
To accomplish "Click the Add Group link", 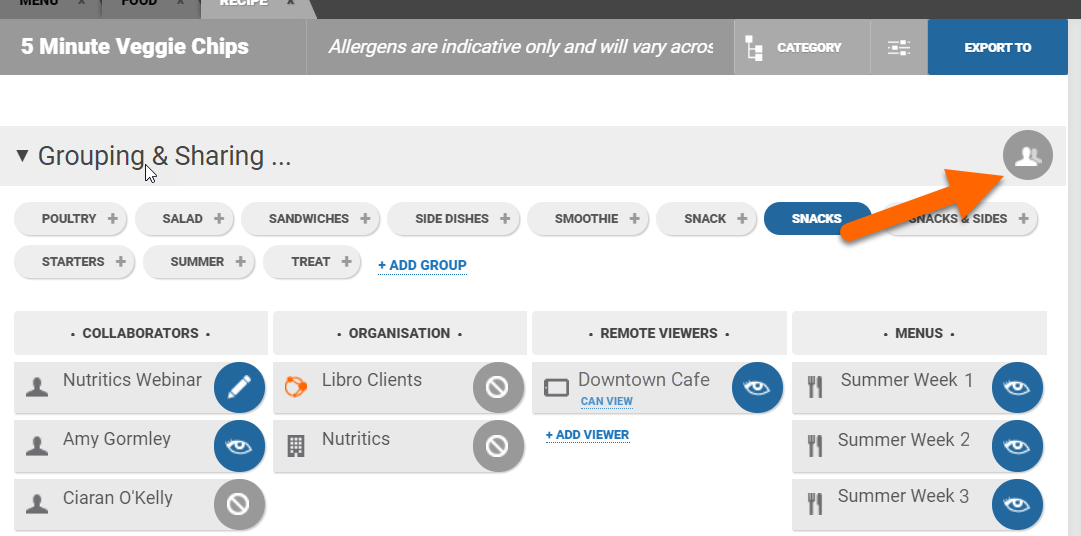I will 422,265.
